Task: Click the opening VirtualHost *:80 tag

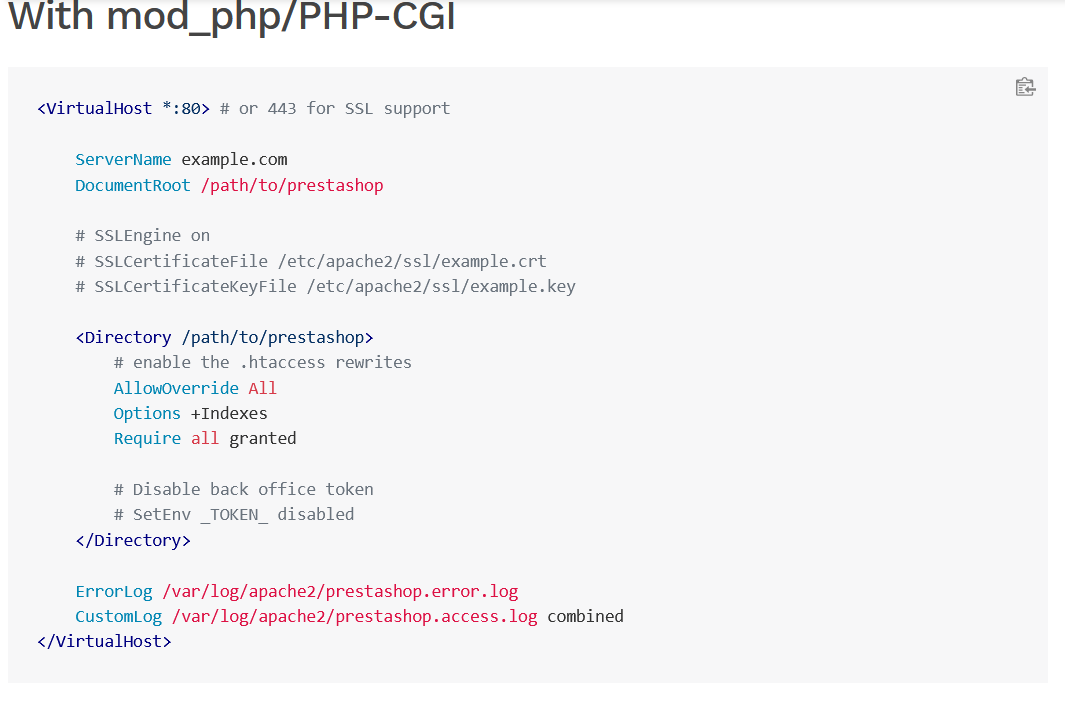Action: [x=124, y=109]
